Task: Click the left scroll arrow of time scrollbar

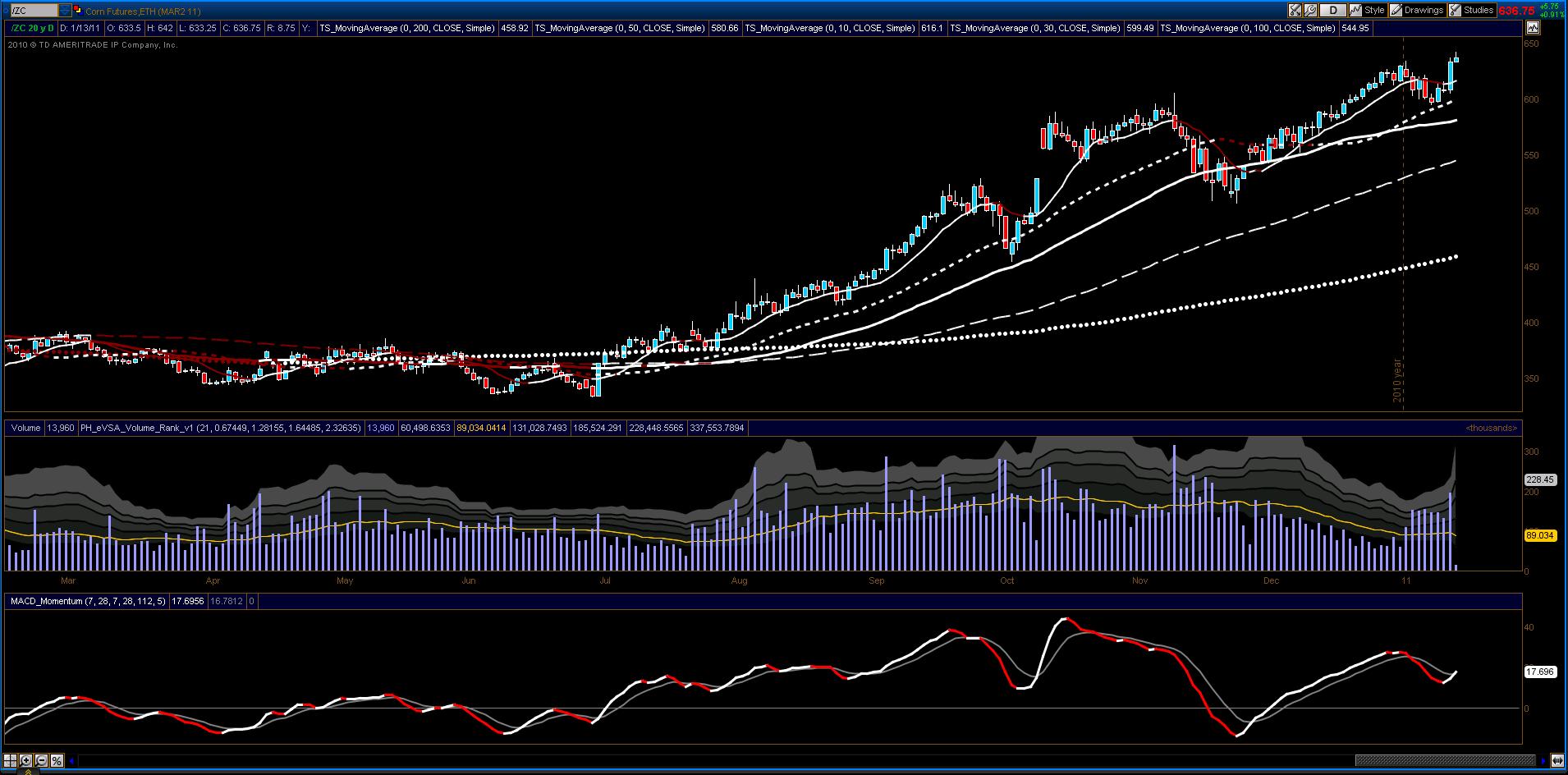Action: pyautogui.click(x=72, y=760)
